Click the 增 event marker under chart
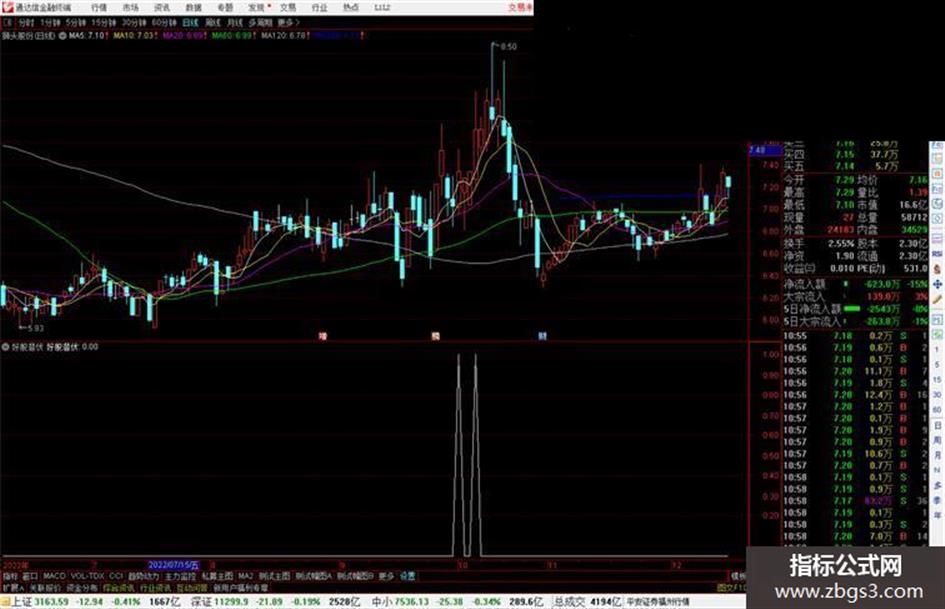 [x=322, y=336]
